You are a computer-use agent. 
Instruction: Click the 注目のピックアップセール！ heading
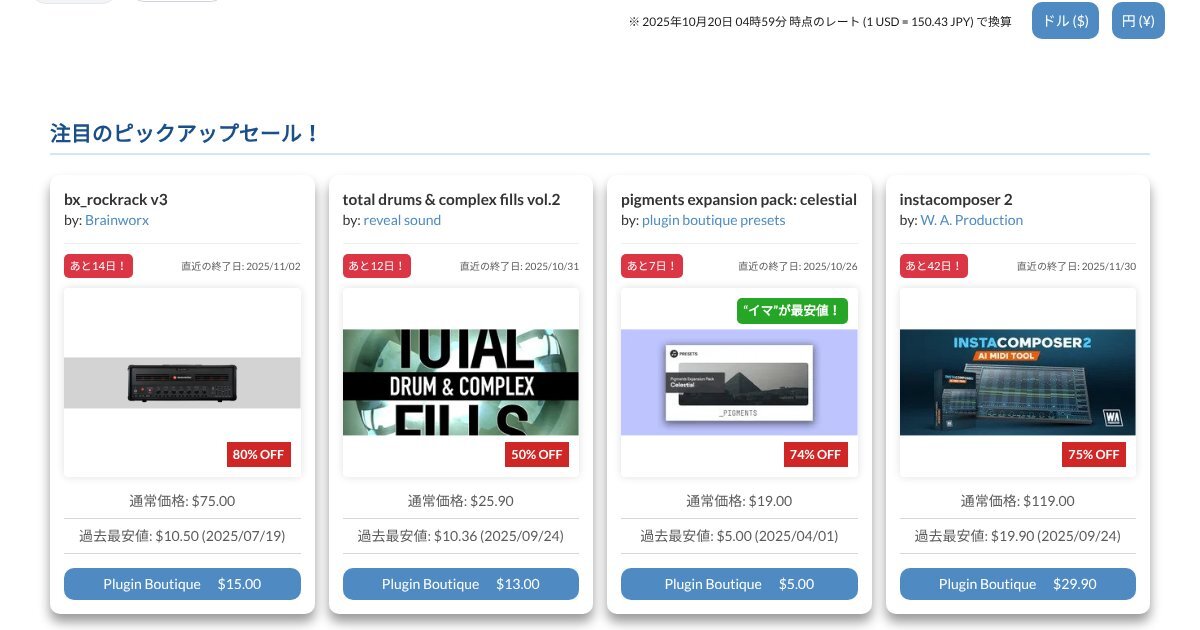(185, 132)
